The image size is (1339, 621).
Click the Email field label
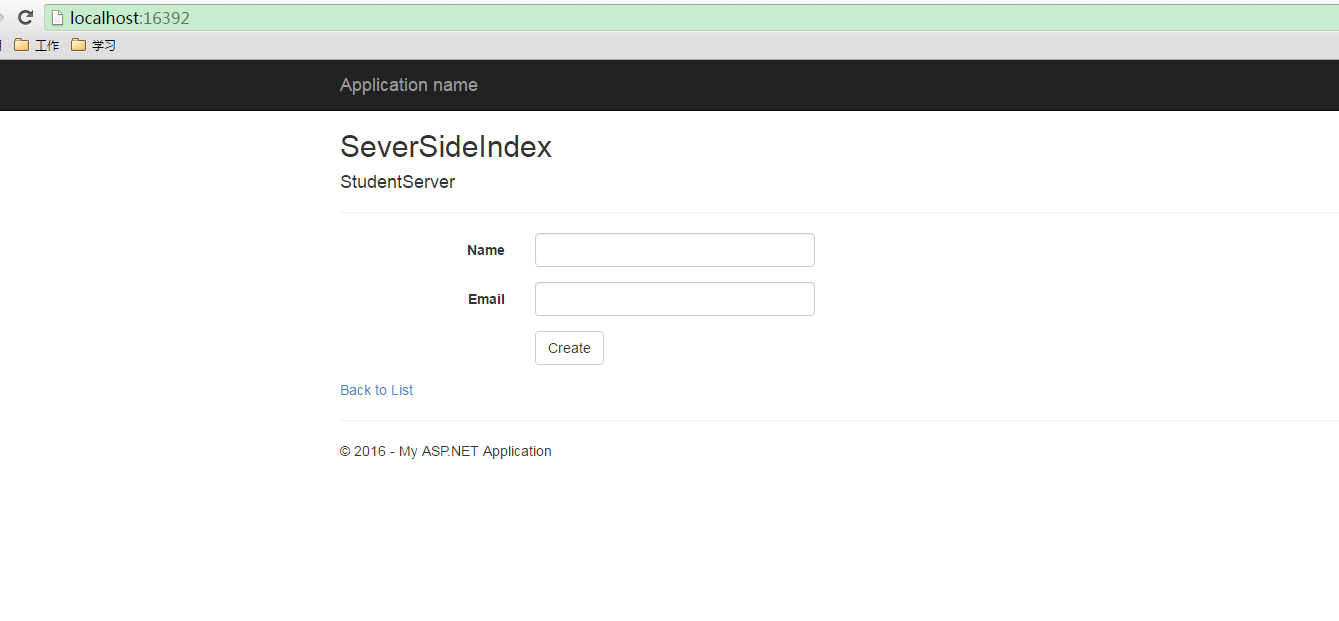pos(486,299)
